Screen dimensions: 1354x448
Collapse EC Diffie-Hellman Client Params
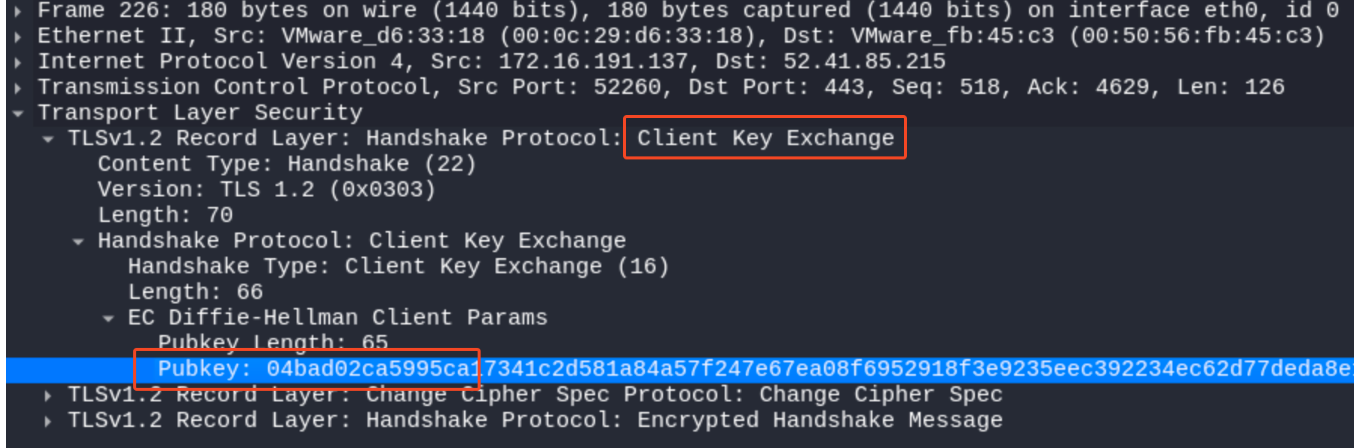[x=109, y=318]
